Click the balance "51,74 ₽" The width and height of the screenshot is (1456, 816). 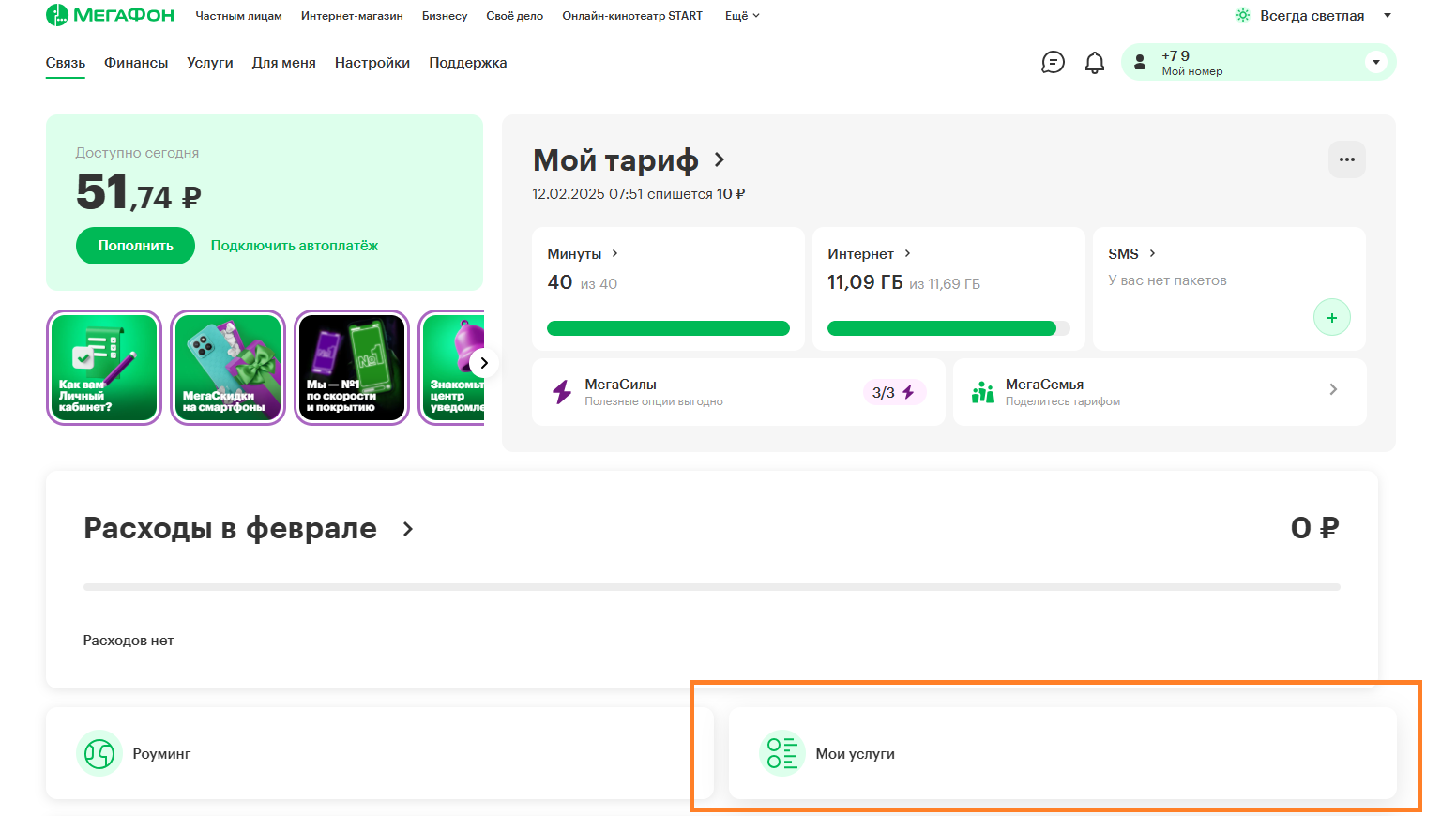[x=139, y=192]
